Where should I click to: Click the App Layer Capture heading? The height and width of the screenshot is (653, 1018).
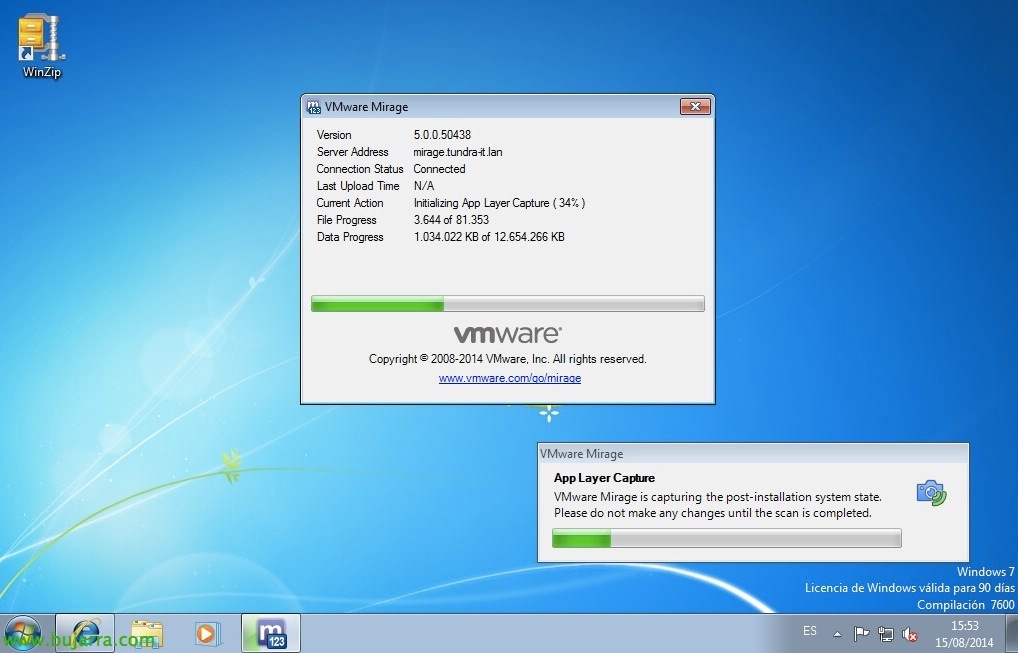[604, 478]
